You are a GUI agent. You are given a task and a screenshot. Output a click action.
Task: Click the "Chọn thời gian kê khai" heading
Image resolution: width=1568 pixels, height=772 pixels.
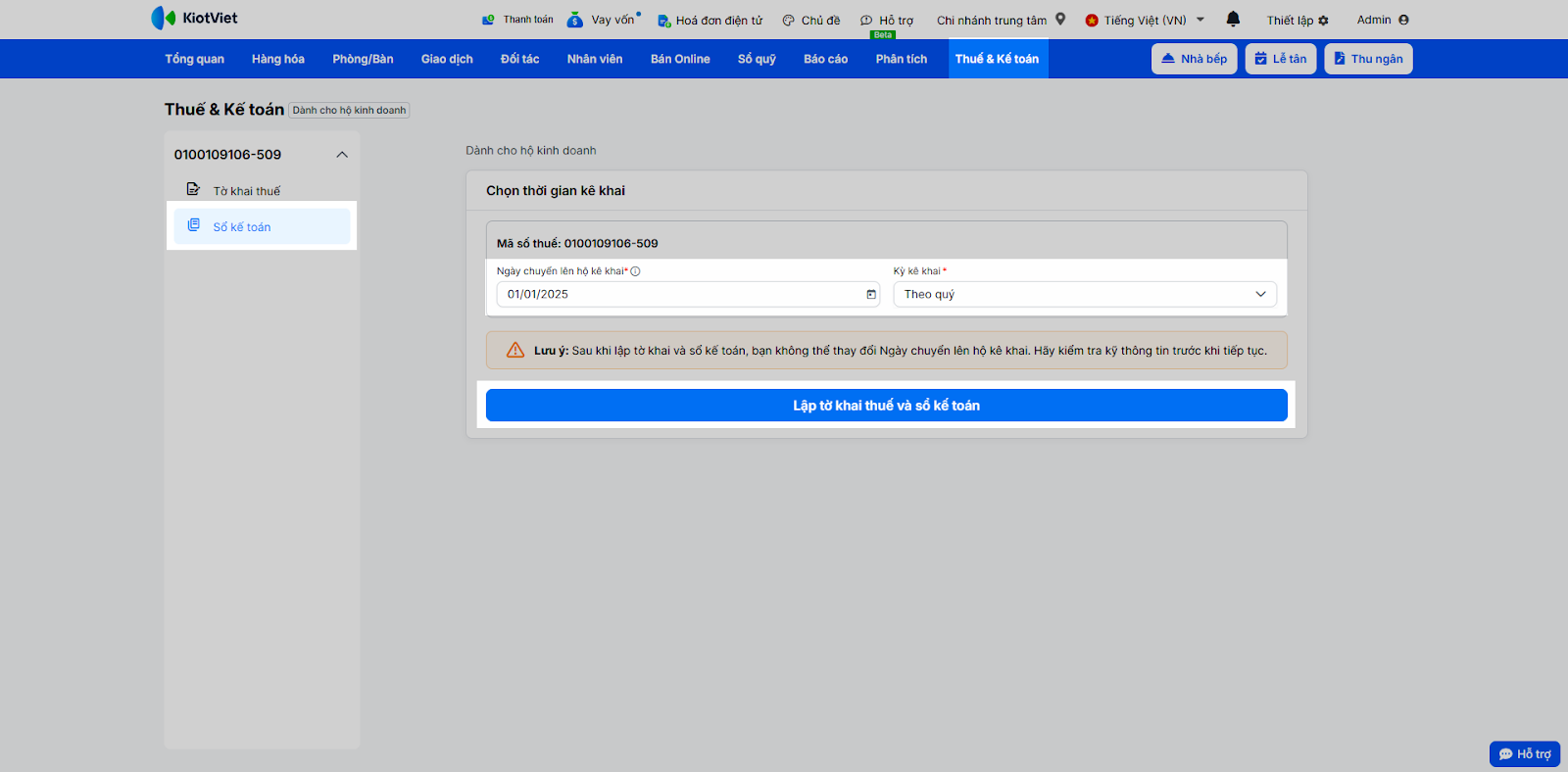pos(556,191)
